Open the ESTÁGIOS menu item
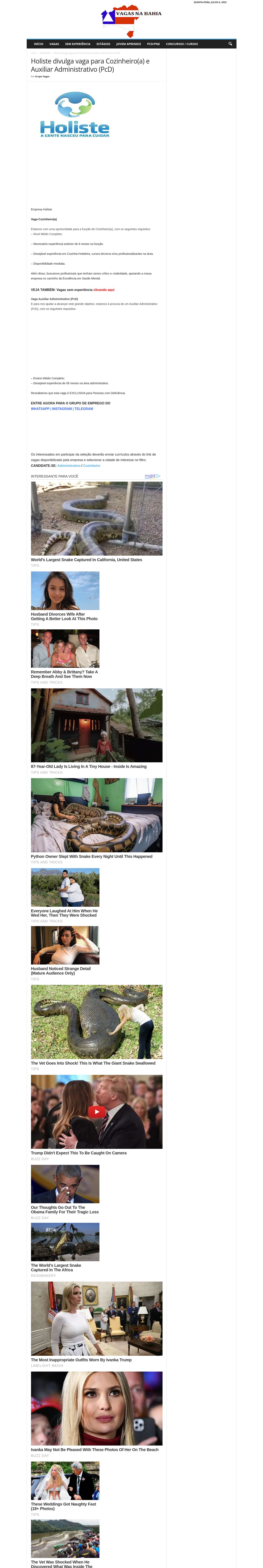The height and width of the screenshot is (1568, 263). (x=104, y=44)
